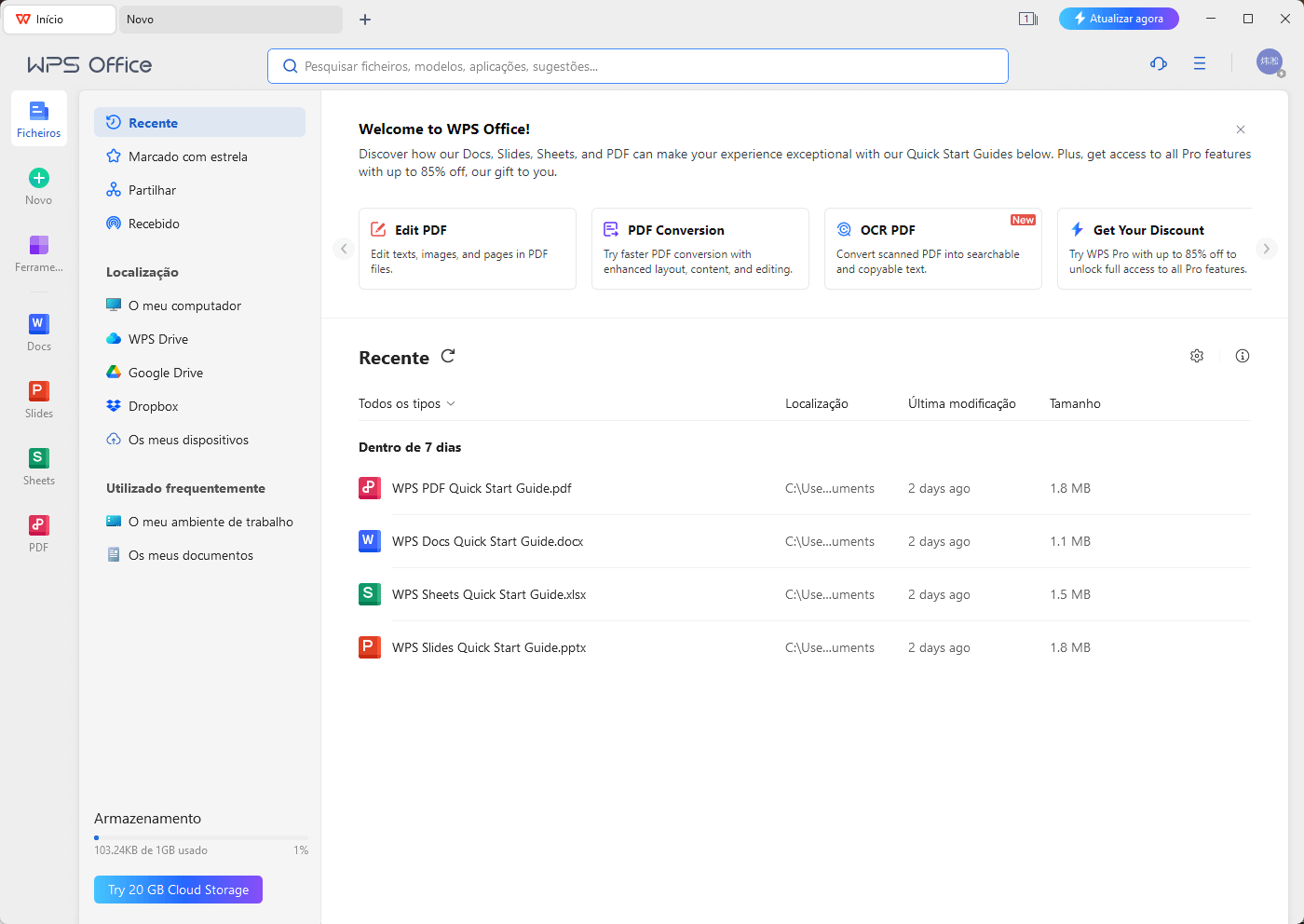
Task: Open the Ferramentas apps icon
Action: pos(39,245)
